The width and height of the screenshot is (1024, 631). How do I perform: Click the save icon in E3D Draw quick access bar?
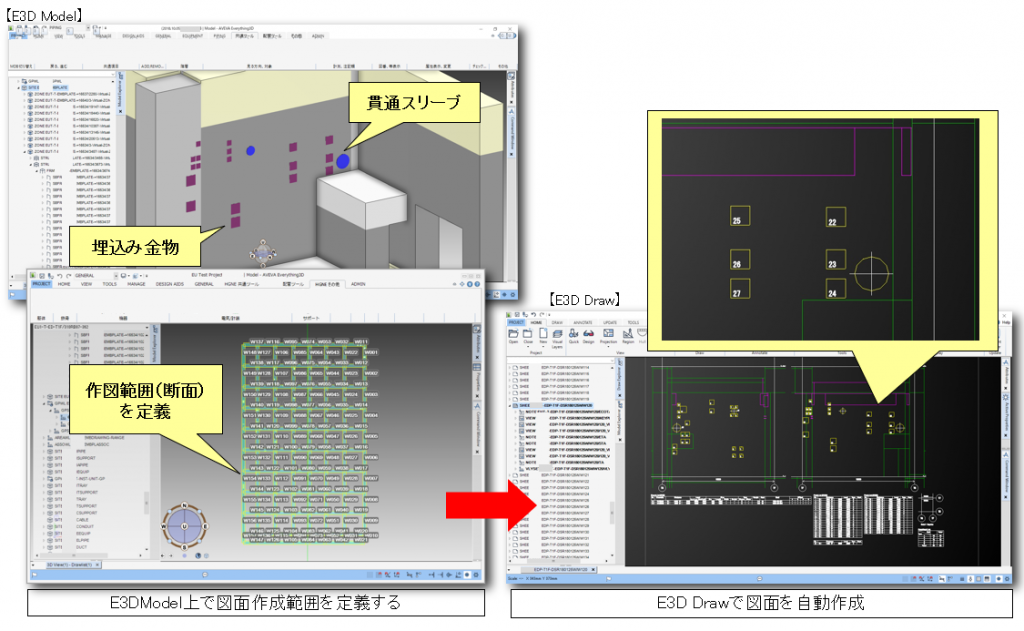pos(517,314)
